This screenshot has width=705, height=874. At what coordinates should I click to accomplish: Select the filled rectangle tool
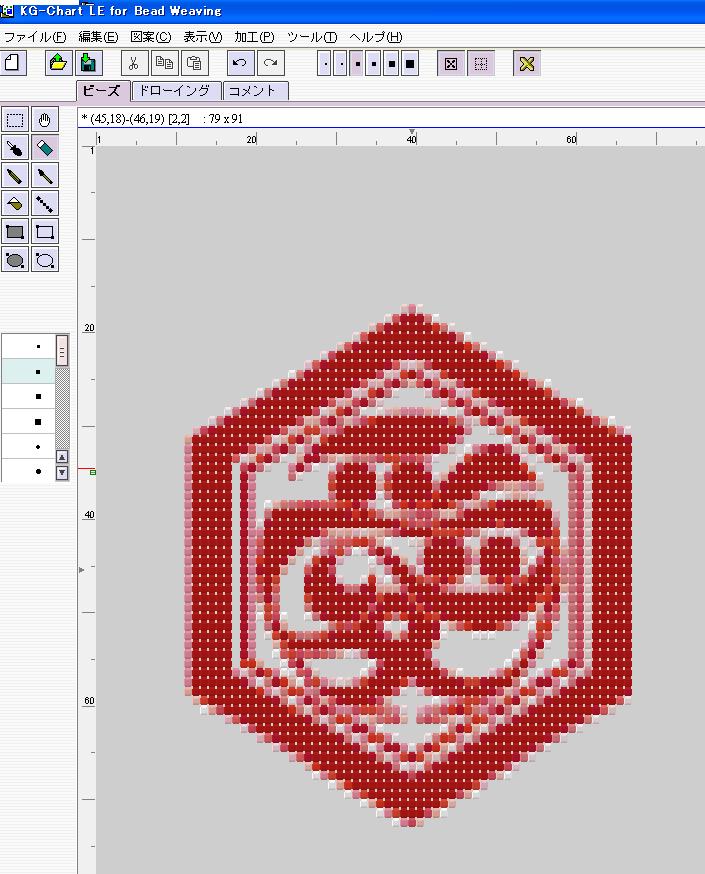pyautogui.click(x=15, y=231)
